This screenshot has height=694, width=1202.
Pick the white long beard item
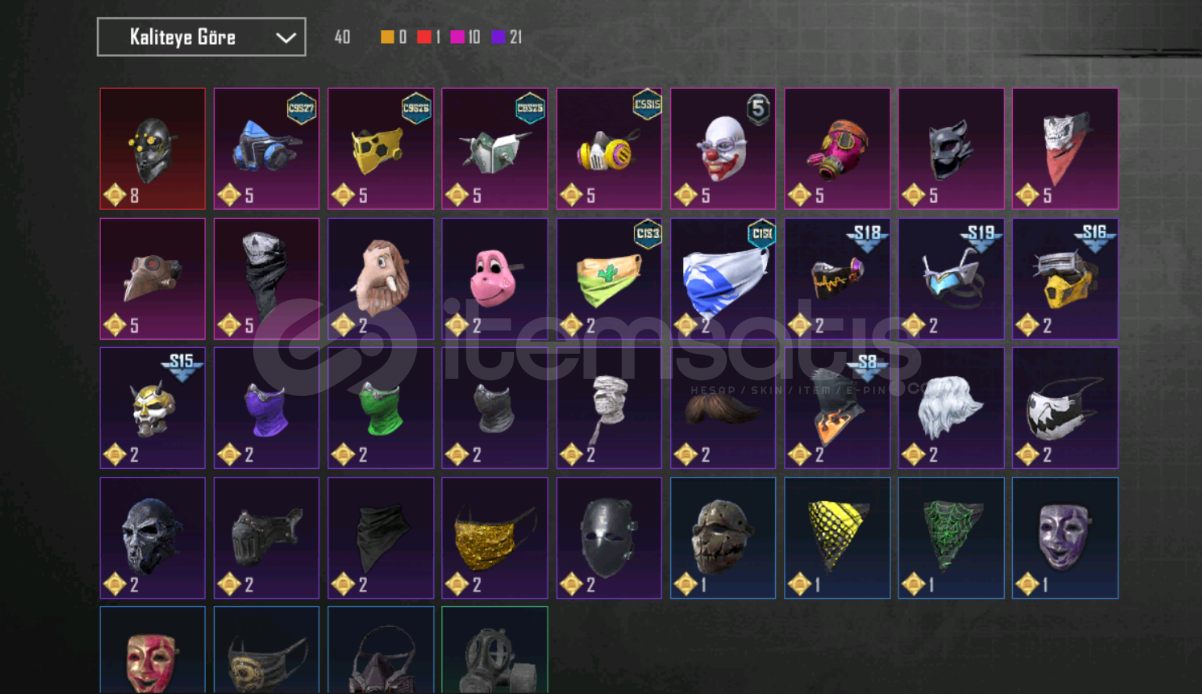[951, 408]
